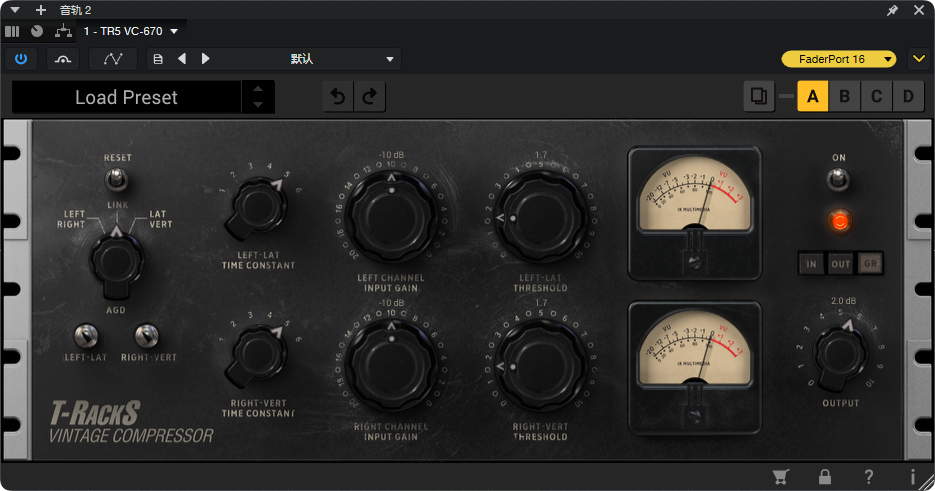
Task: Set the meter to IN mode
Action: pyautogui.click(x=812, y=264)
